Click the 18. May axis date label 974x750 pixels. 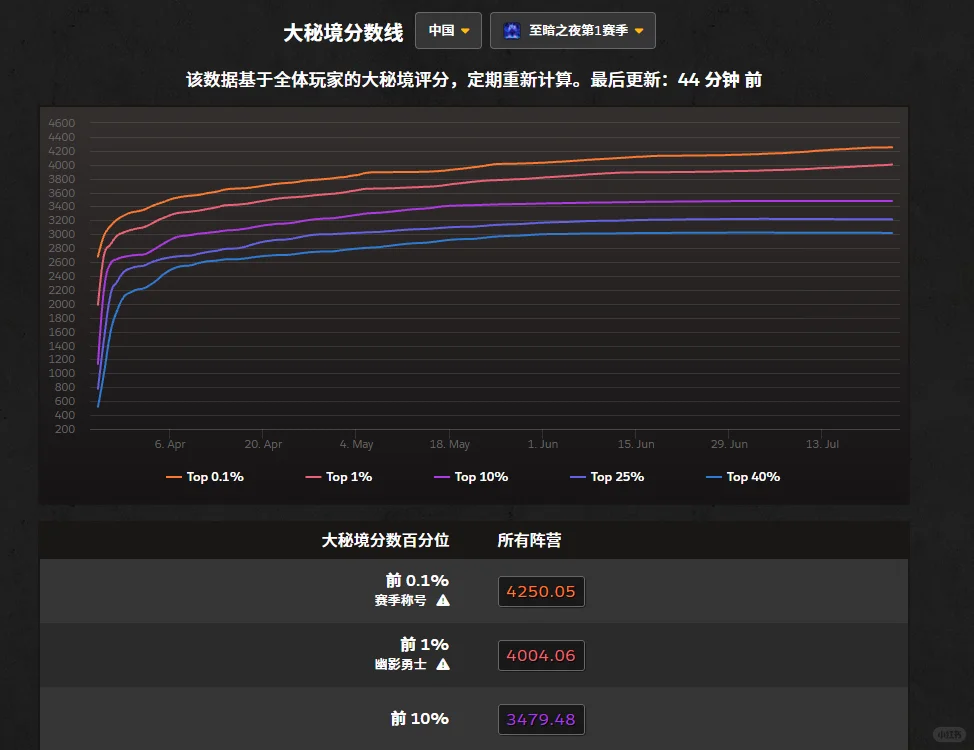450,444
